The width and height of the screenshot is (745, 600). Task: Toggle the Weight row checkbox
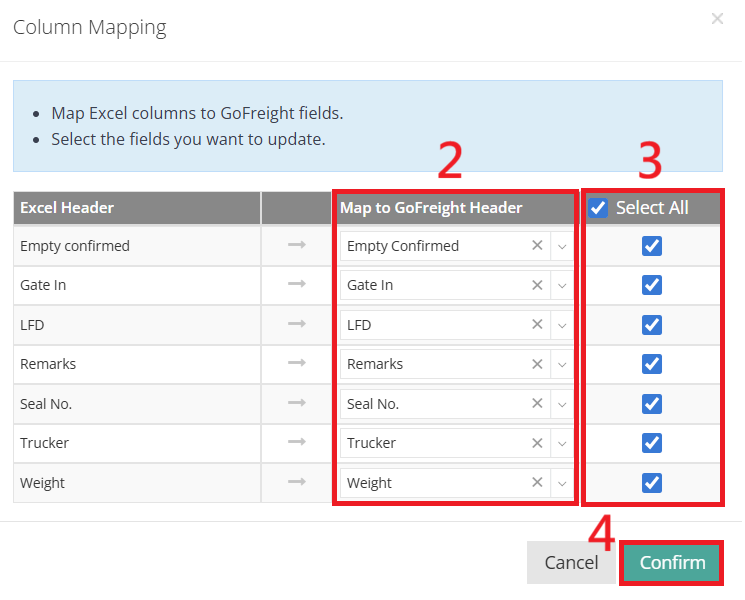651,483
